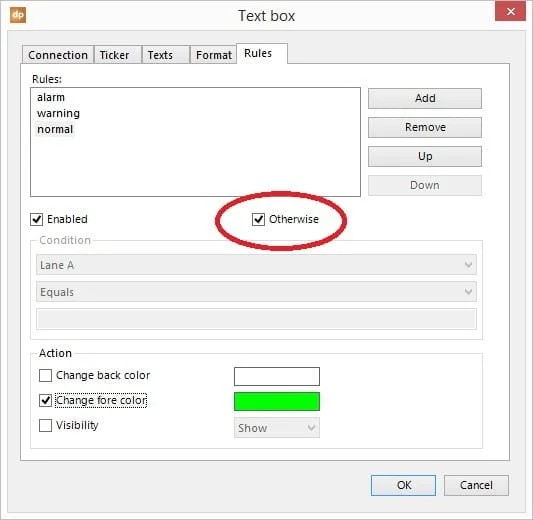Toggle the Enabled checkbox
The image size is (533, 520).
36,219
